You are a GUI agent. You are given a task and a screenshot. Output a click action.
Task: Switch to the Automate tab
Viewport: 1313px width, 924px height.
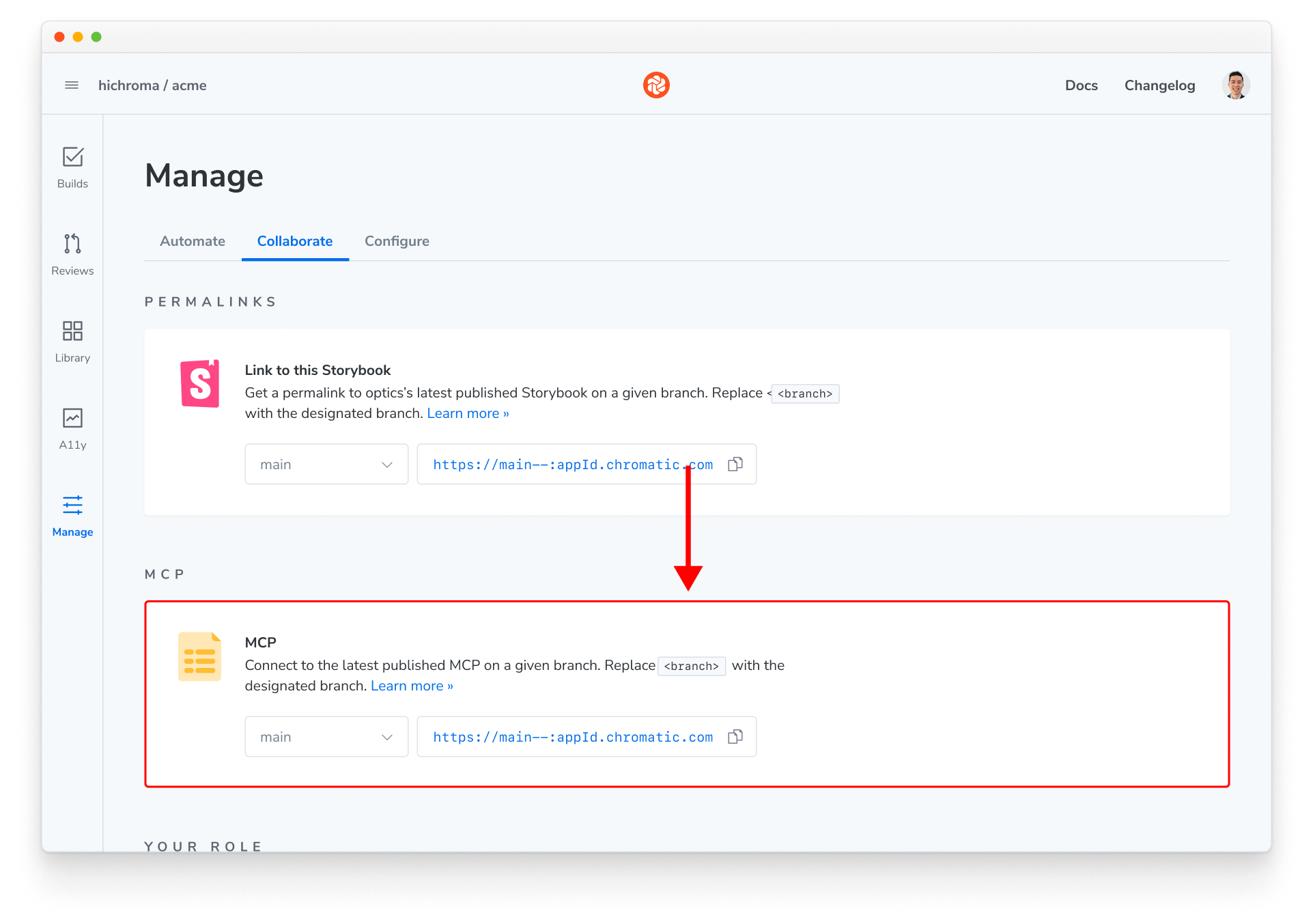[x=193, y=241]
